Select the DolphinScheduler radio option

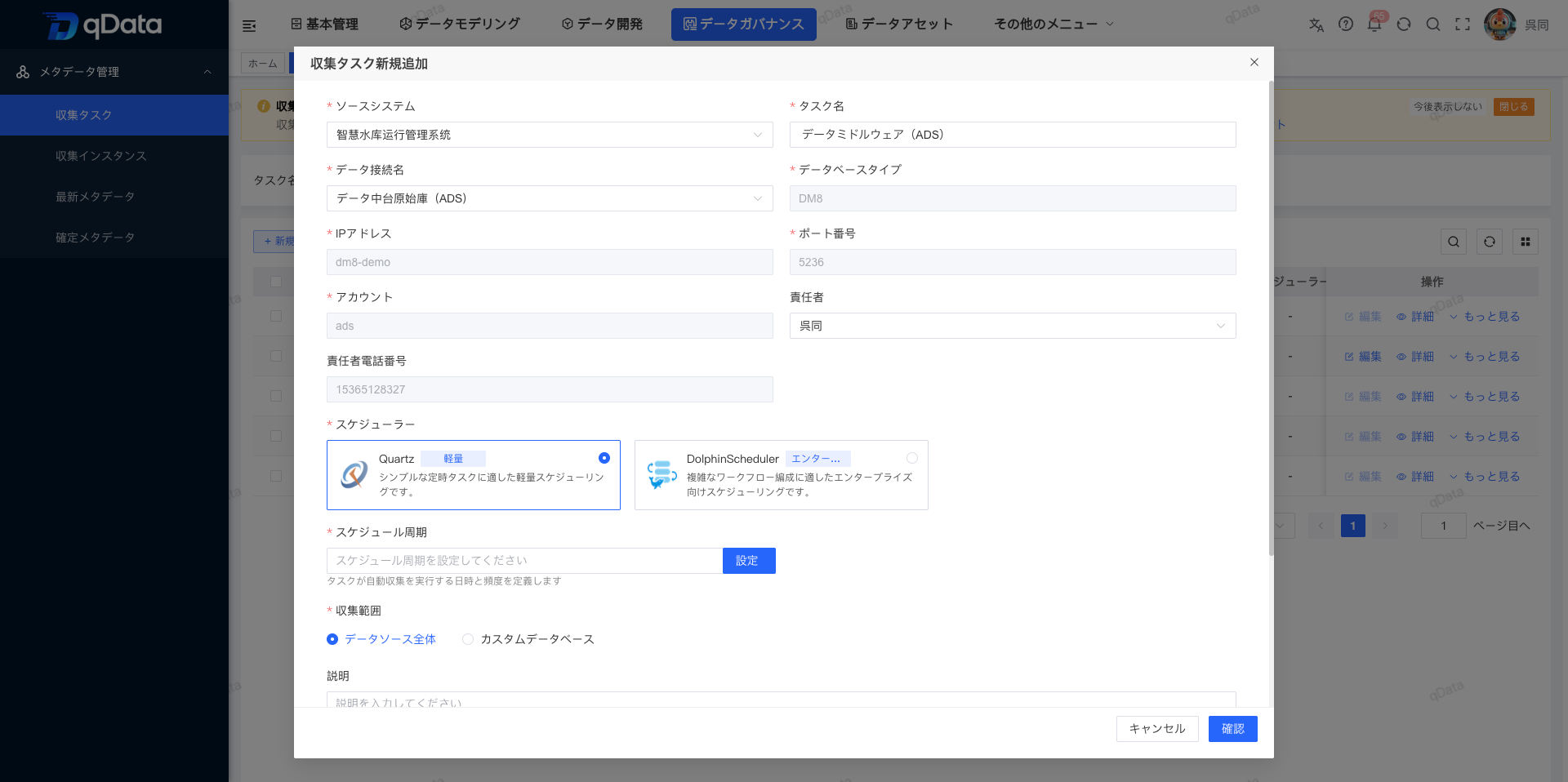coord(912,458)
